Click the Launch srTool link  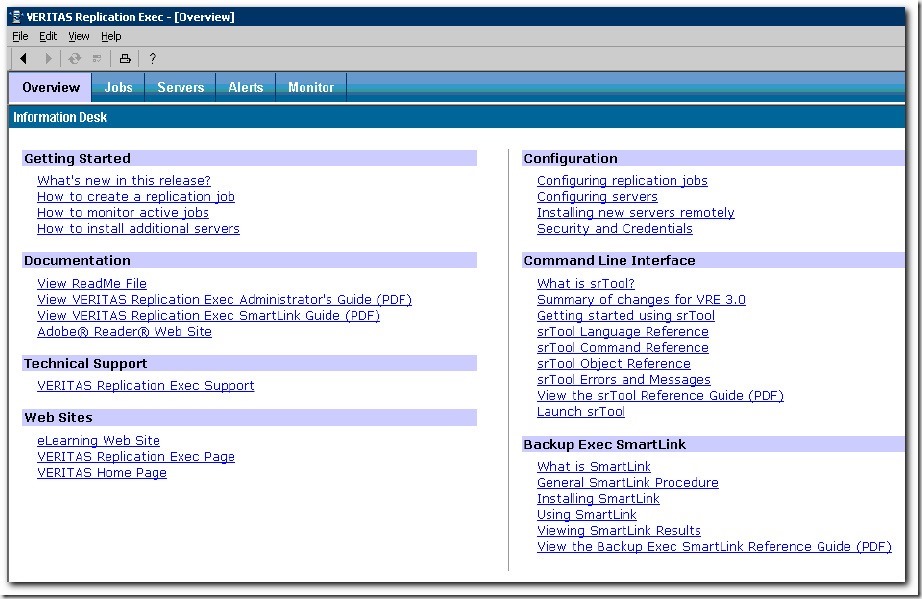pos(581,411)
